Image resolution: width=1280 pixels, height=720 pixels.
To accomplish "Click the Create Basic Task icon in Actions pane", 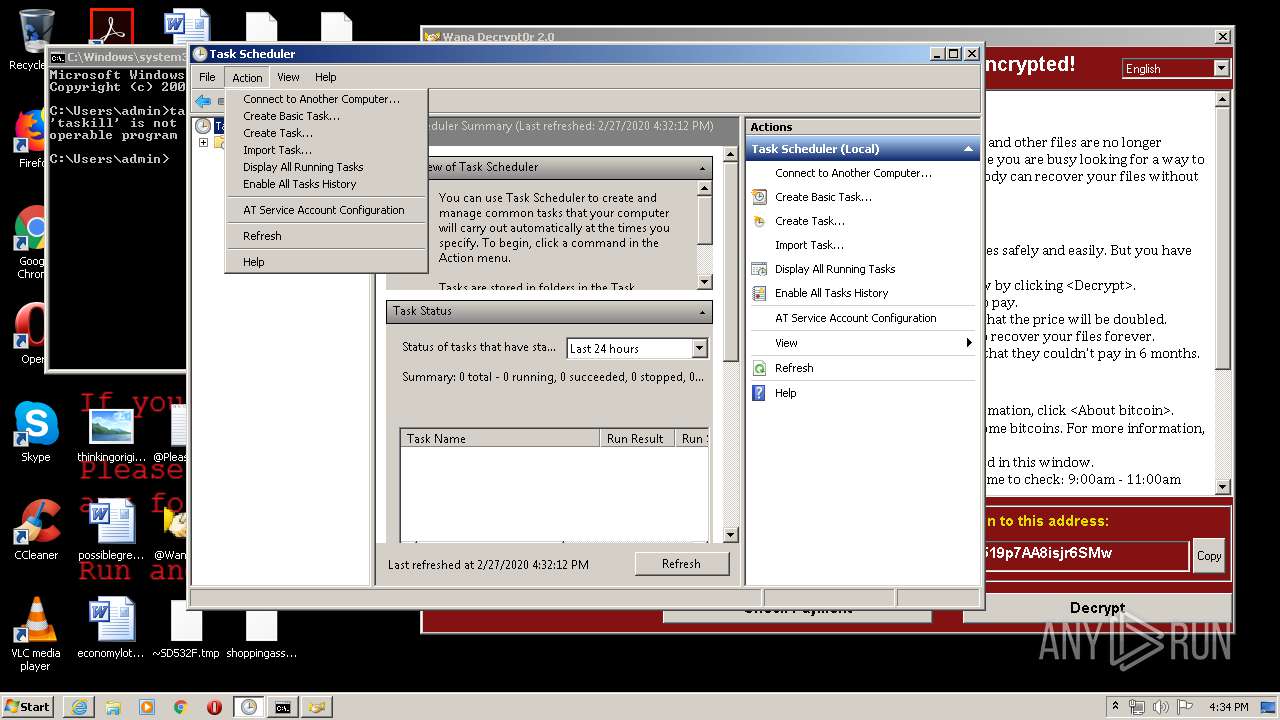I will [x=759, y=197].
